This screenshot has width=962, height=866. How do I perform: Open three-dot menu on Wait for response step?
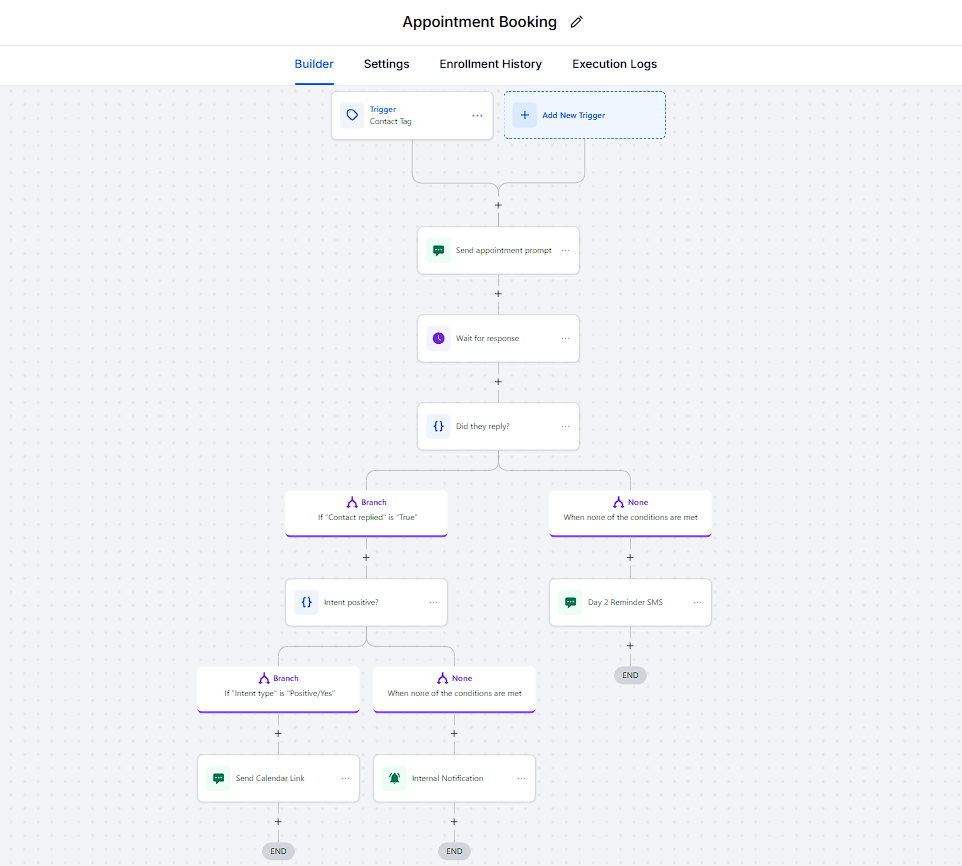pyautogui.click(x=565, y=338)
